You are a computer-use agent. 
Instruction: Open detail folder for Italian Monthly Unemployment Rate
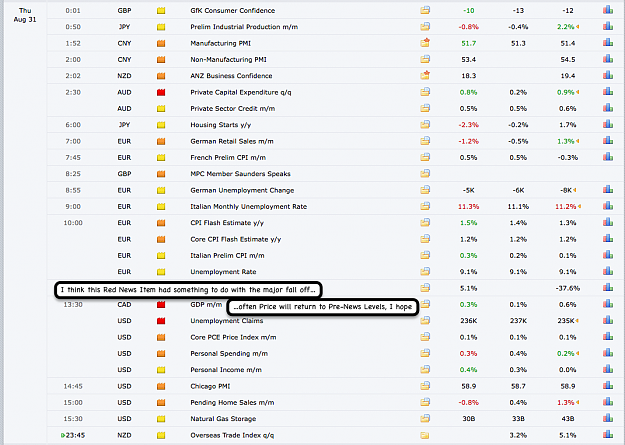[x=425, y=206]
